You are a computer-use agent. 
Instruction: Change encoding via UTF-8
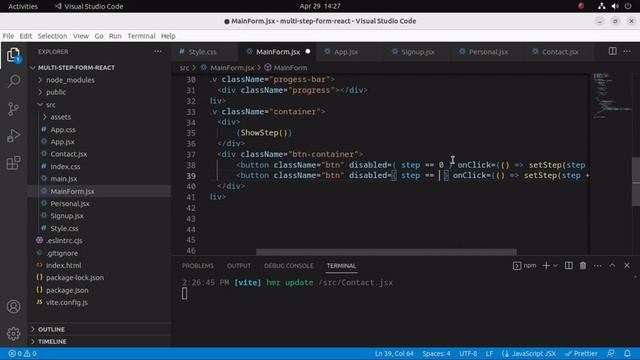tap(468, 353)
